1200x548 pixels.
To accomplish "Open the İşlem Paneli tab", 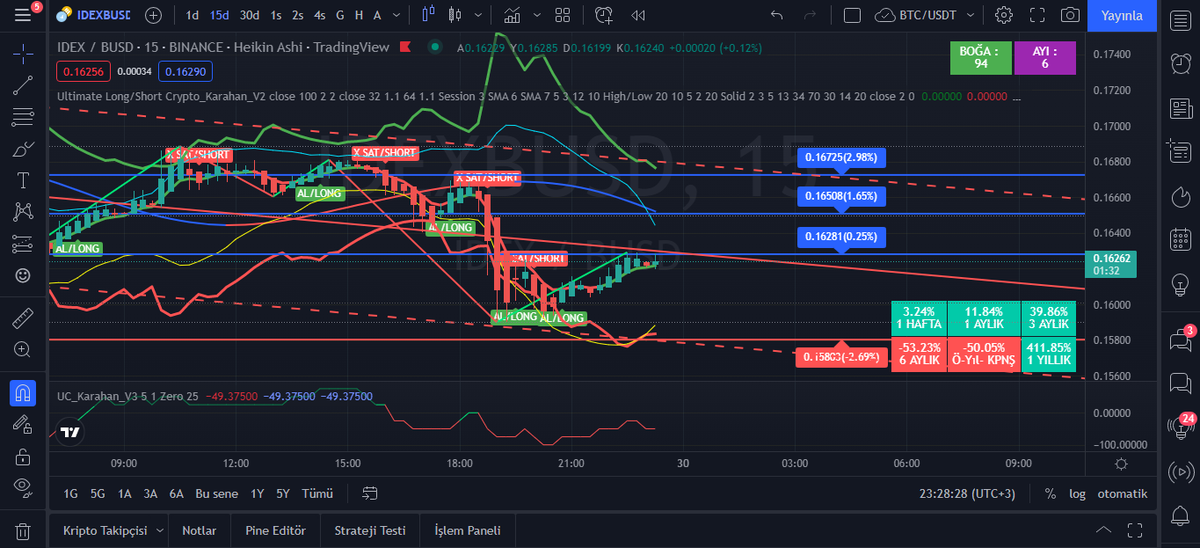I will point(467,531).
